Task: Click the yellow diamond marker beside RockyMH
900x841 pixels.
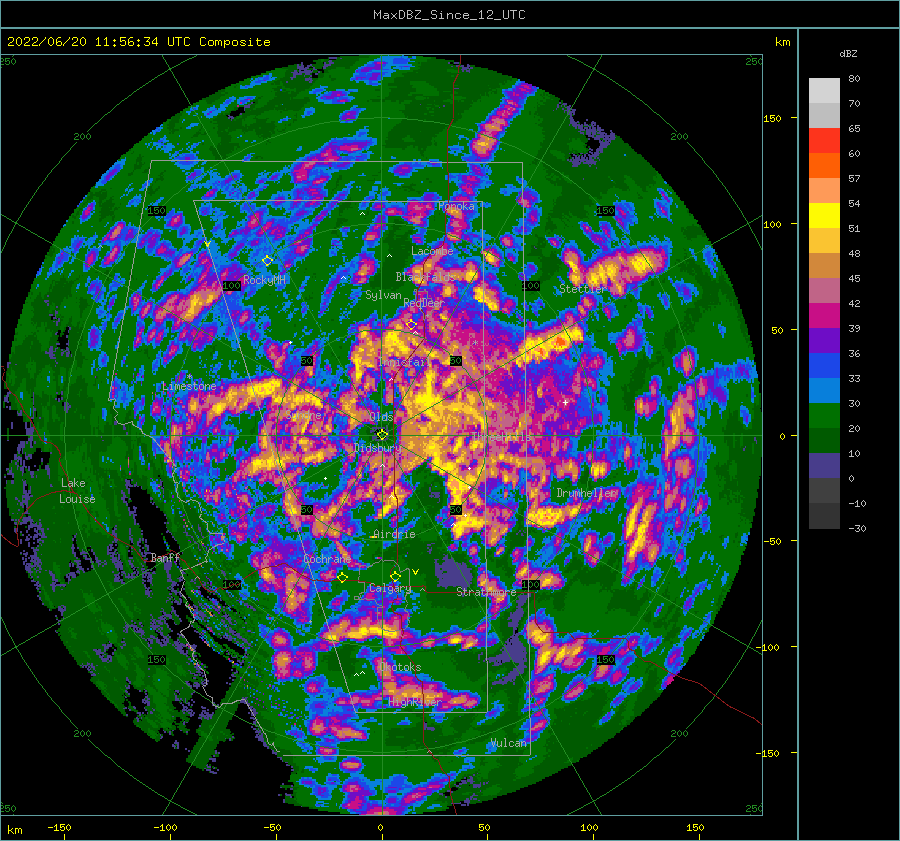Action: 267,261
